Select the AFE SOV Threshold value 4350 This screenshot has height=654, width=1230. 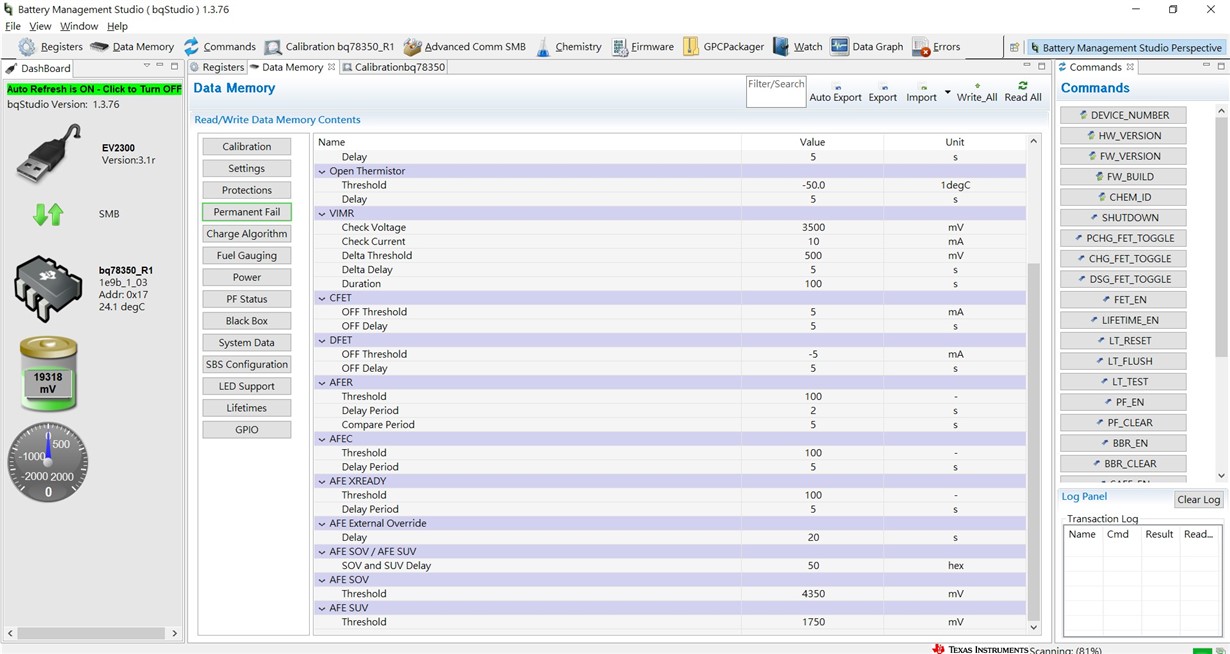click(812, 594)
